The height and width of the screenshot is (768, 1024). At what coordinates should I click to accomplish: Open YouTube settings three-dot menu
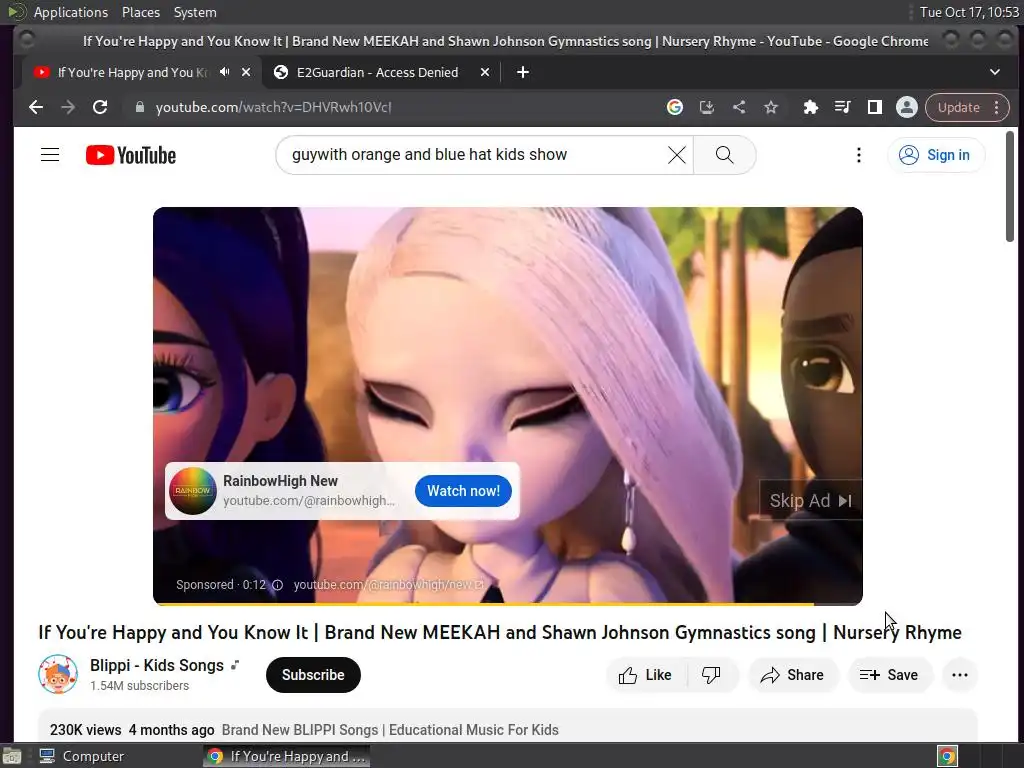[x=859, y=155]
